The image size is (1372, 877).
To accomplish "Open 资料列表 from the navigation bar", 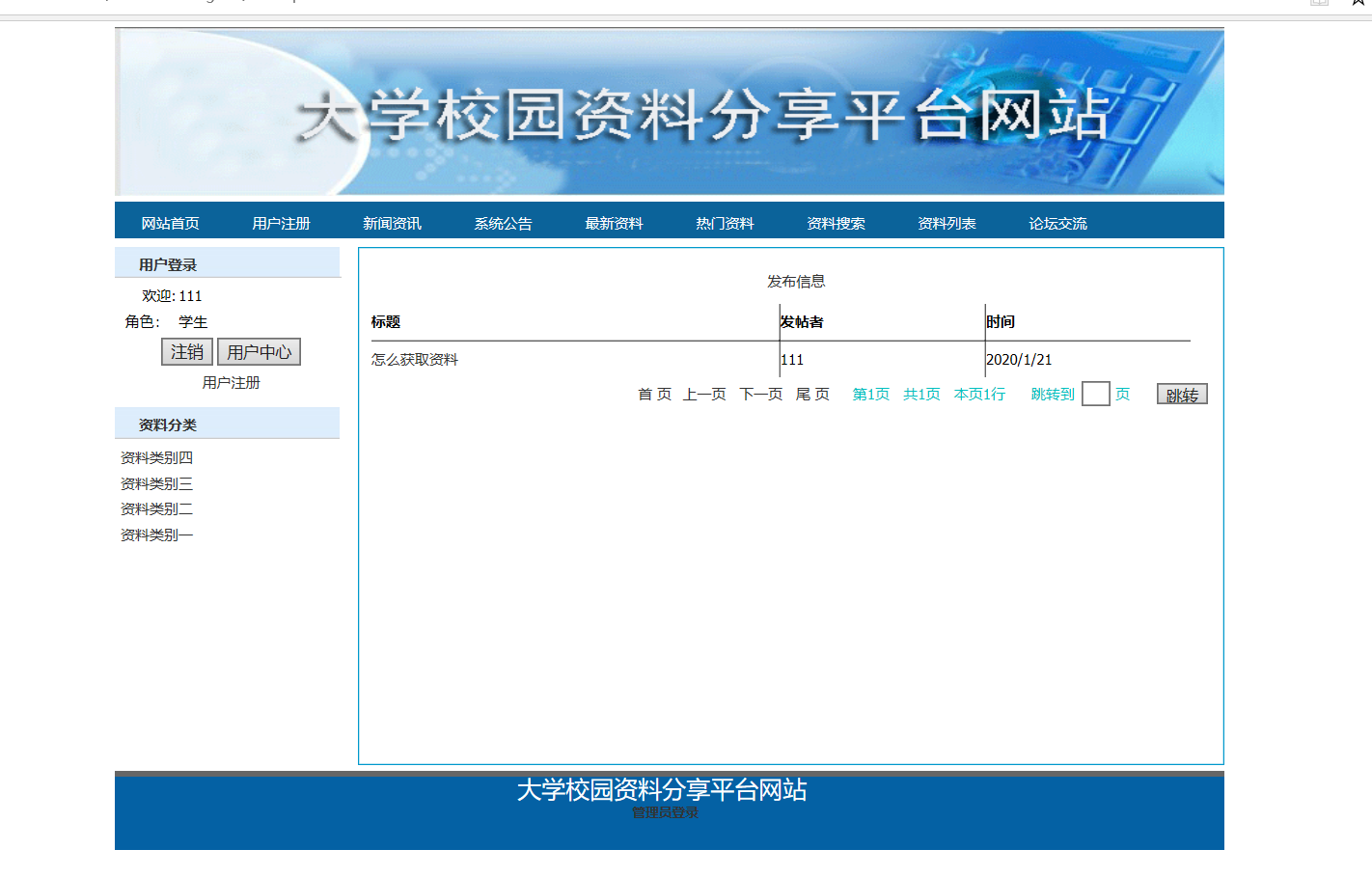I will (947, 223).
